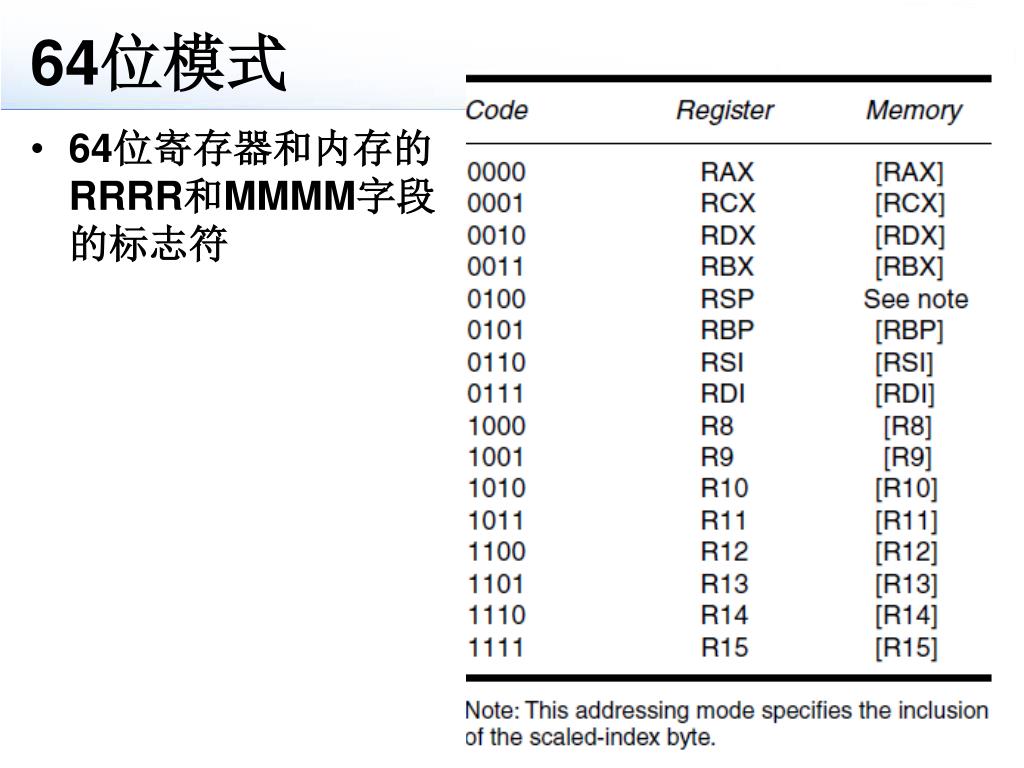Select memory cell "[R14]"
Image resolution: width=1024 pixels, height=768 pixels.
click(906, 615)
